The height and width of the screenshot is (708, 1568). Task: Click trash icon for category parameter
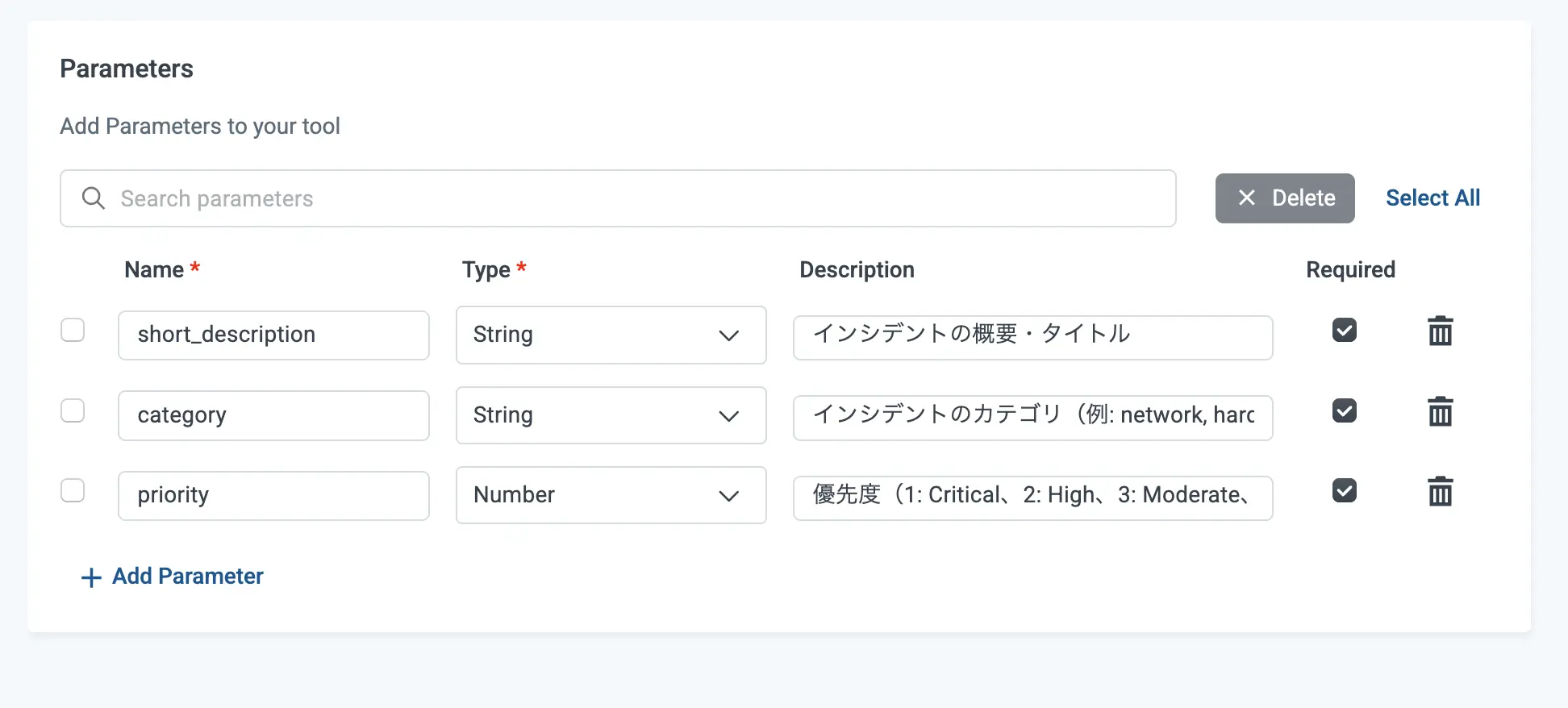pyautogui.click(x=1440, y=412)
